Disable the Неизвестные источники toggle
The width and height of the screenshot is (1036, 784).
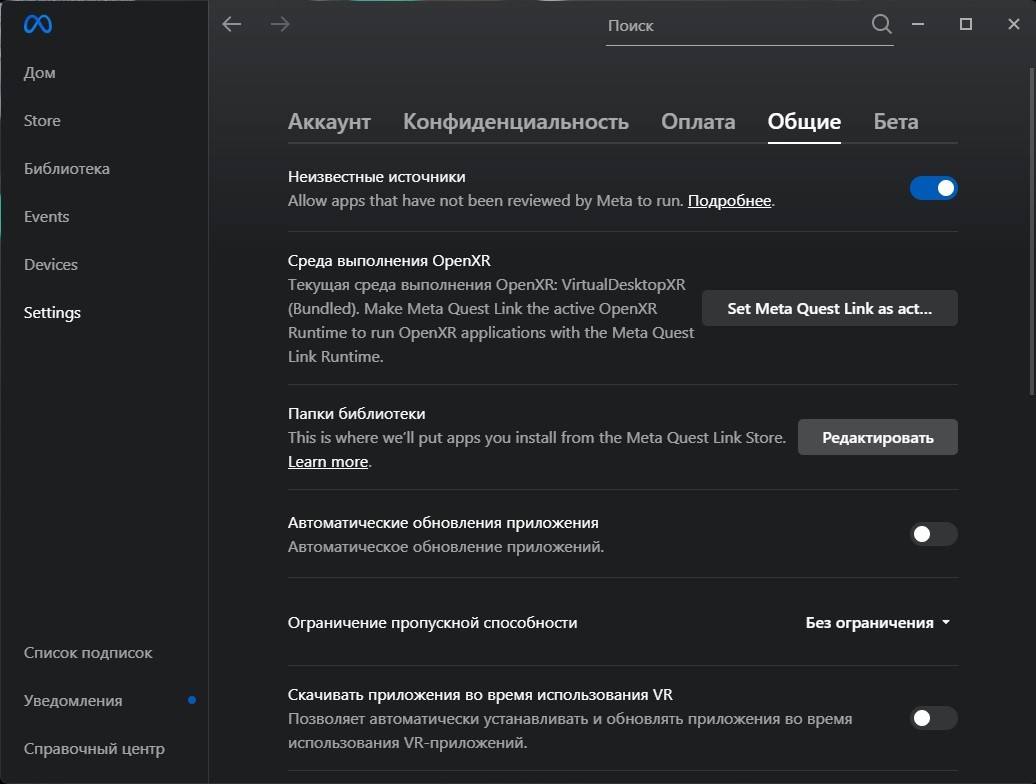pos(934,188)
